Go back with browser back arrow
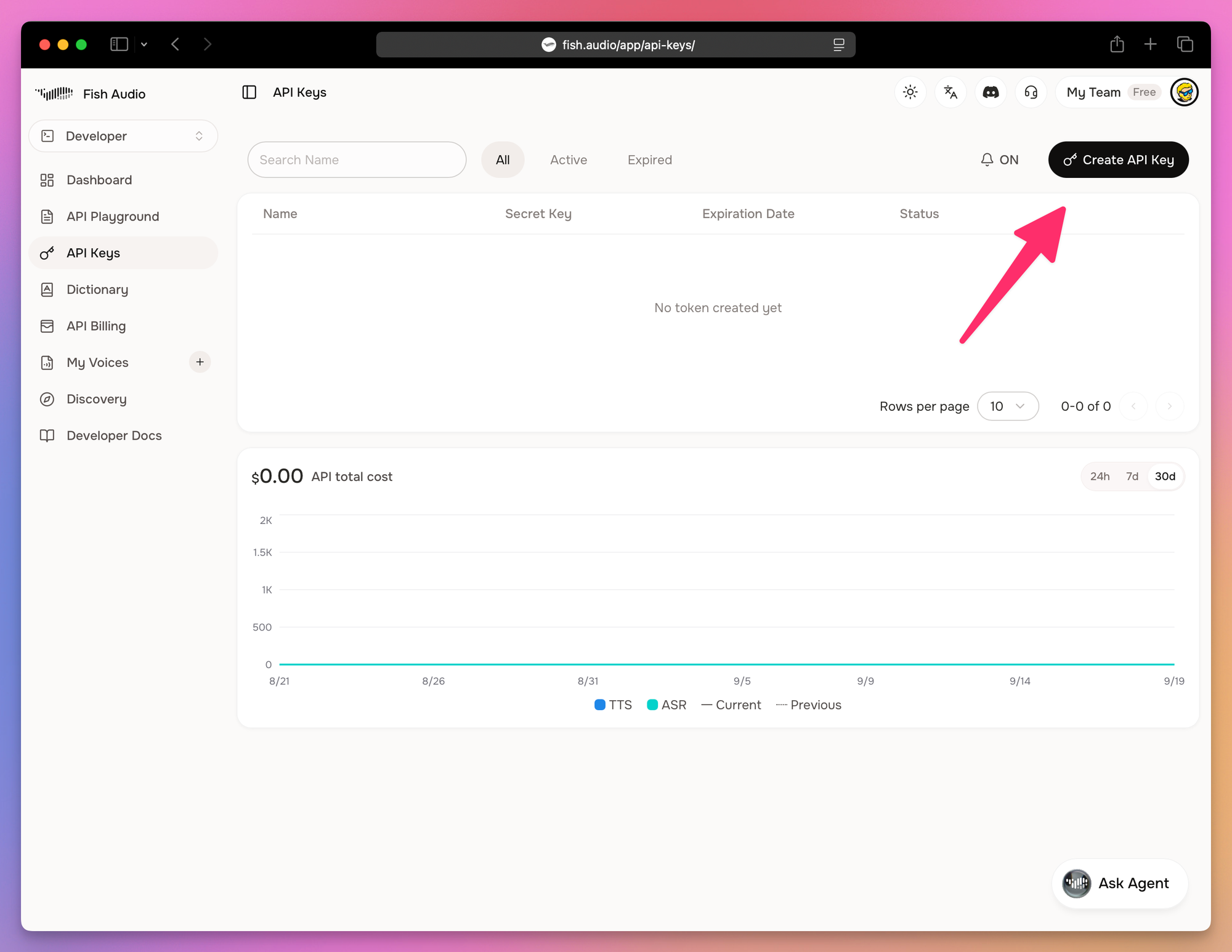 tap(176, 44)
